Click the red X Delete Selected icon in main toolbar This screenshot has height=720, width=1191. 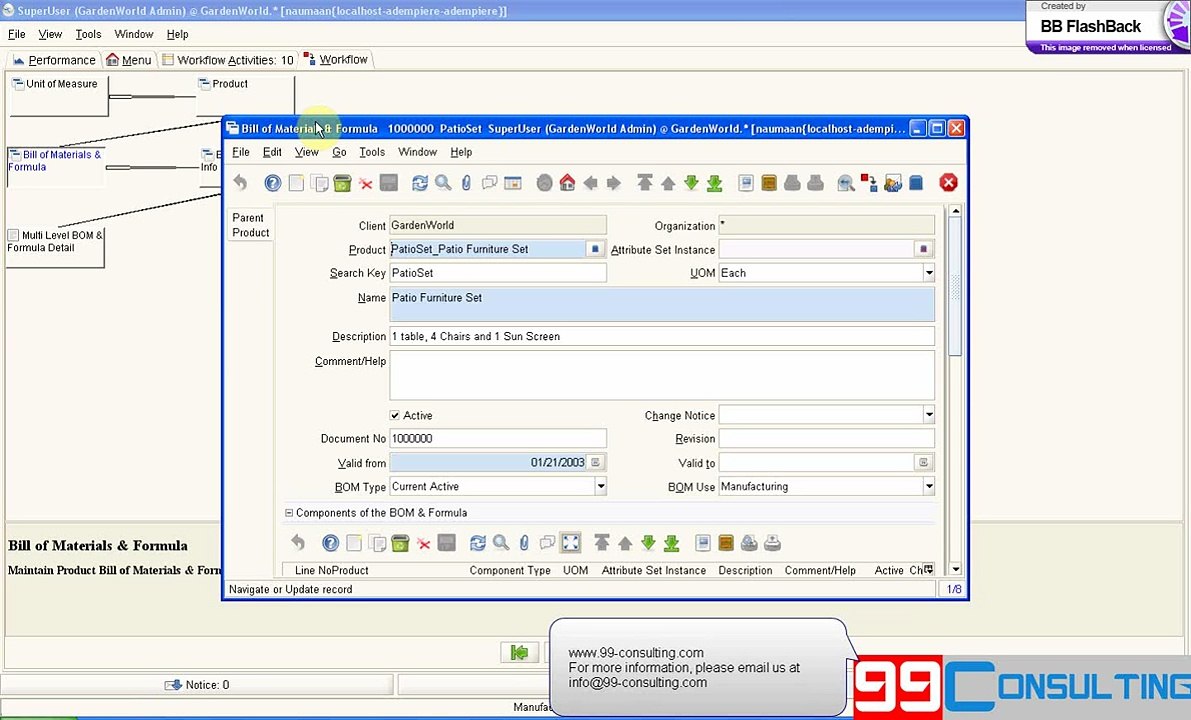pos(365,183)
